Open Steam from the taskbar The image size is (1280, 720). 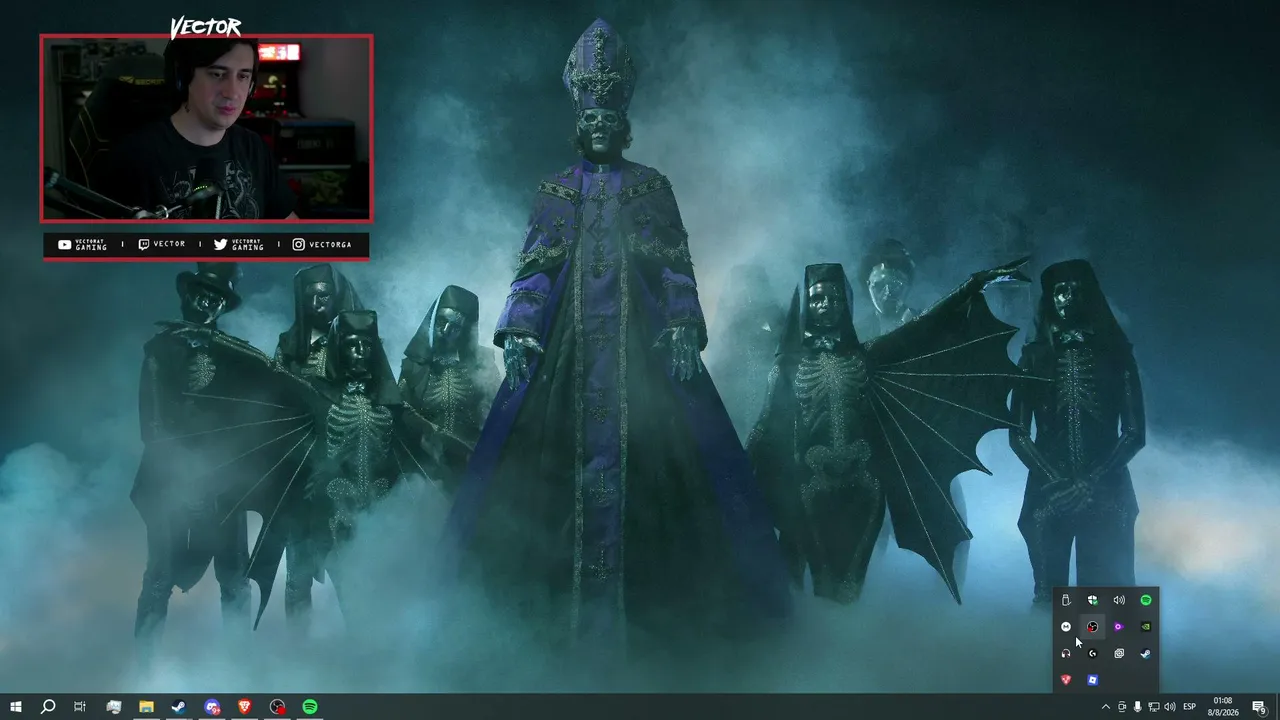(178, 707)
